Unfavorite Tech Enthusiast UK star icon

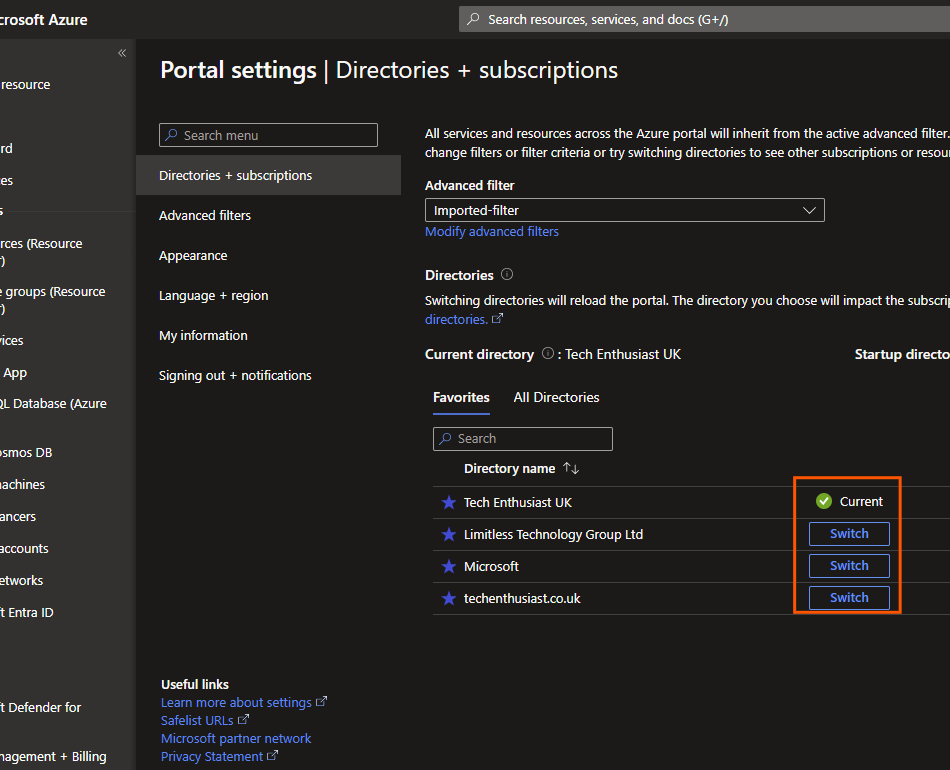449,502
